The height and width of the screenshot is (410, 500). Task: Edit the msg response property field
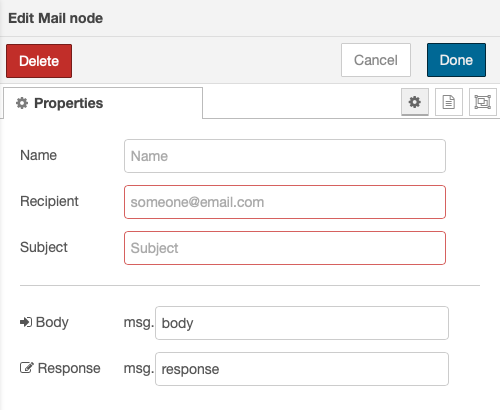pos(302,369)
